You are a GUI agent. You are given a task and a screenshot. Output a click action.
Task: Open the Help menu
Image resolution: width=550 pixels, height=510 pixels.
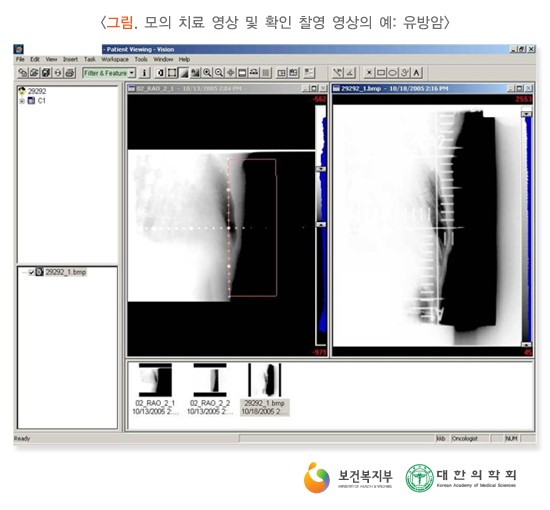(x=185, y=59)
